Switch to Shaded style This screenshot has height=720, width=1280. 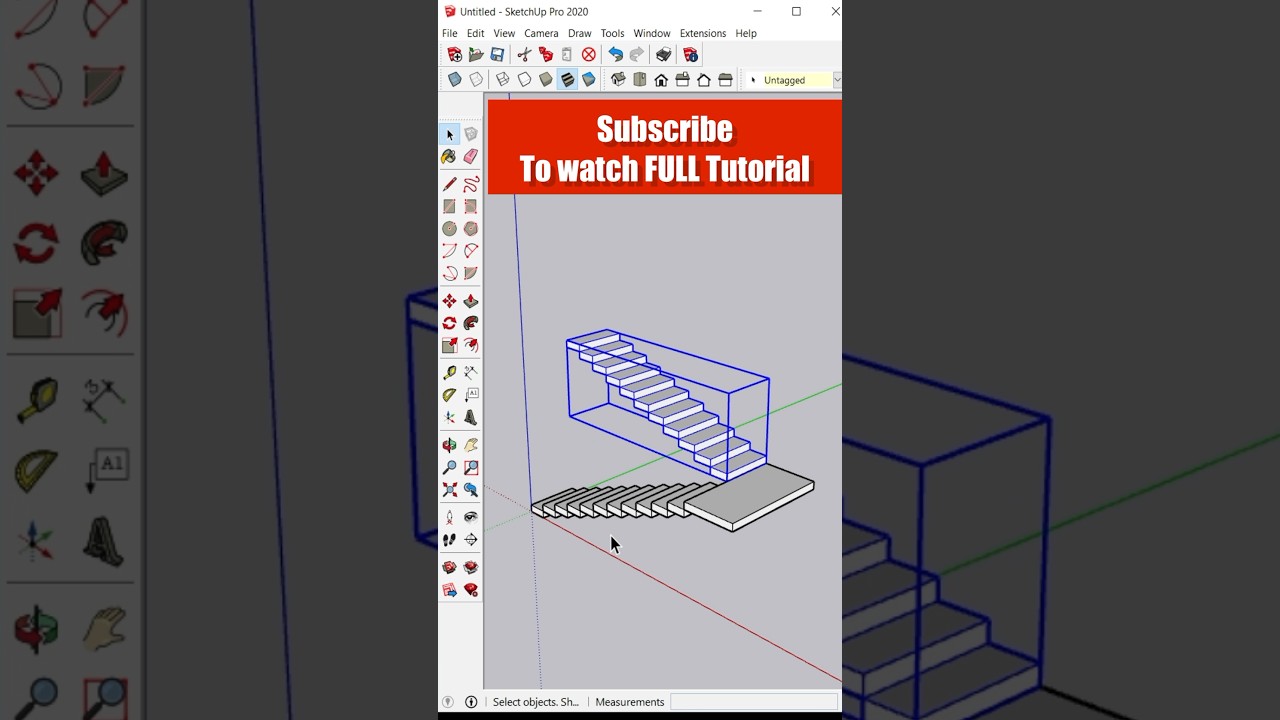546,80
